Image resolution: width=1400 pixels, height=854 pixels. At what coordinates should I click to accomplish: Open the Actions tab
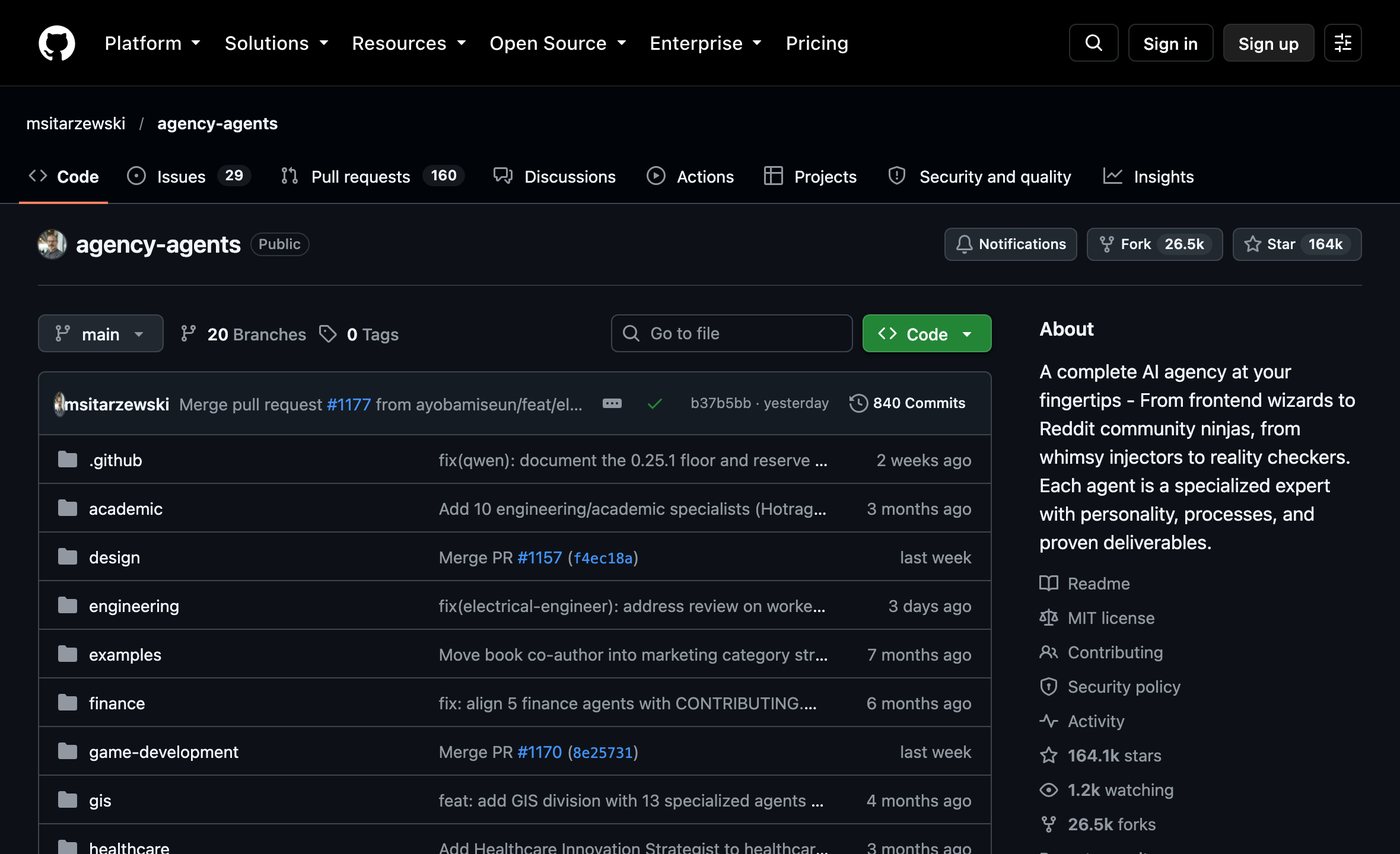pyautogui.click(x=691, y=176)
